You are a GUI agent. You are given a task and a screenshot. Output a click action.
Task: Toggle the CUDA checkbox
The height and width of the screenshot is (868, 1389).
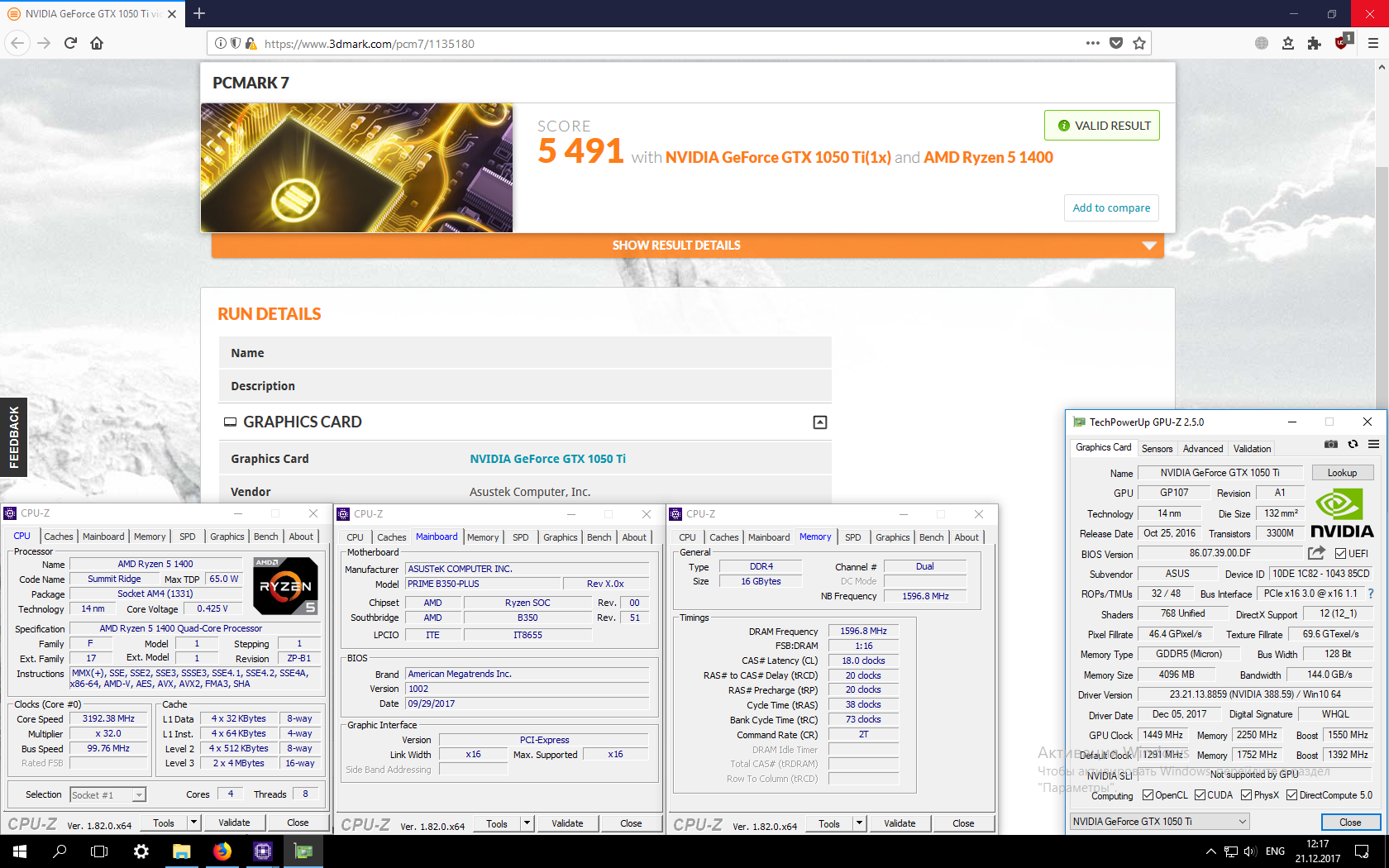[x=1200, y=795]
